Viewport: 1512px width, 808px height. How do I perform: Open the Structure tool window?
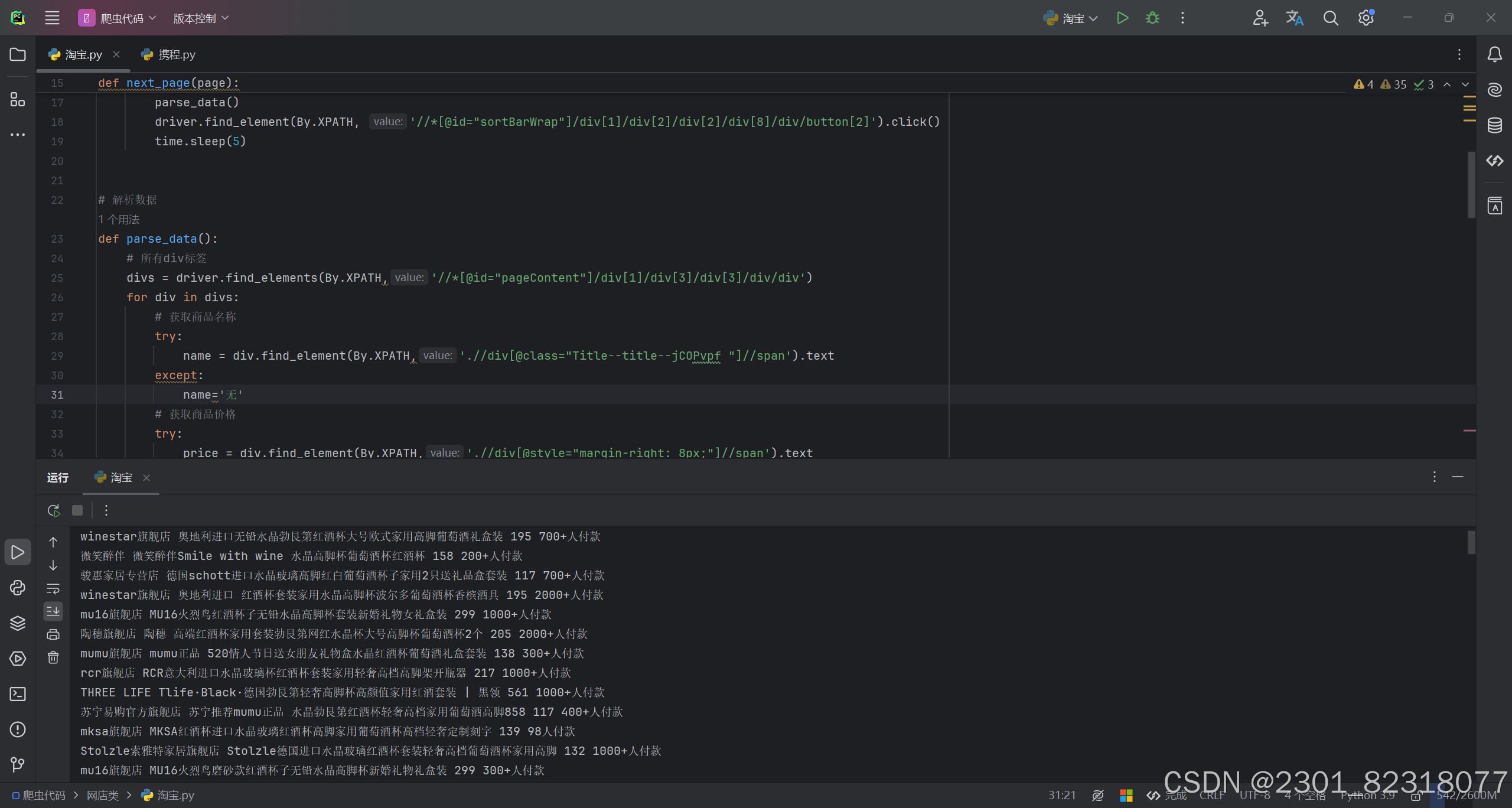[x=18, y=99]
